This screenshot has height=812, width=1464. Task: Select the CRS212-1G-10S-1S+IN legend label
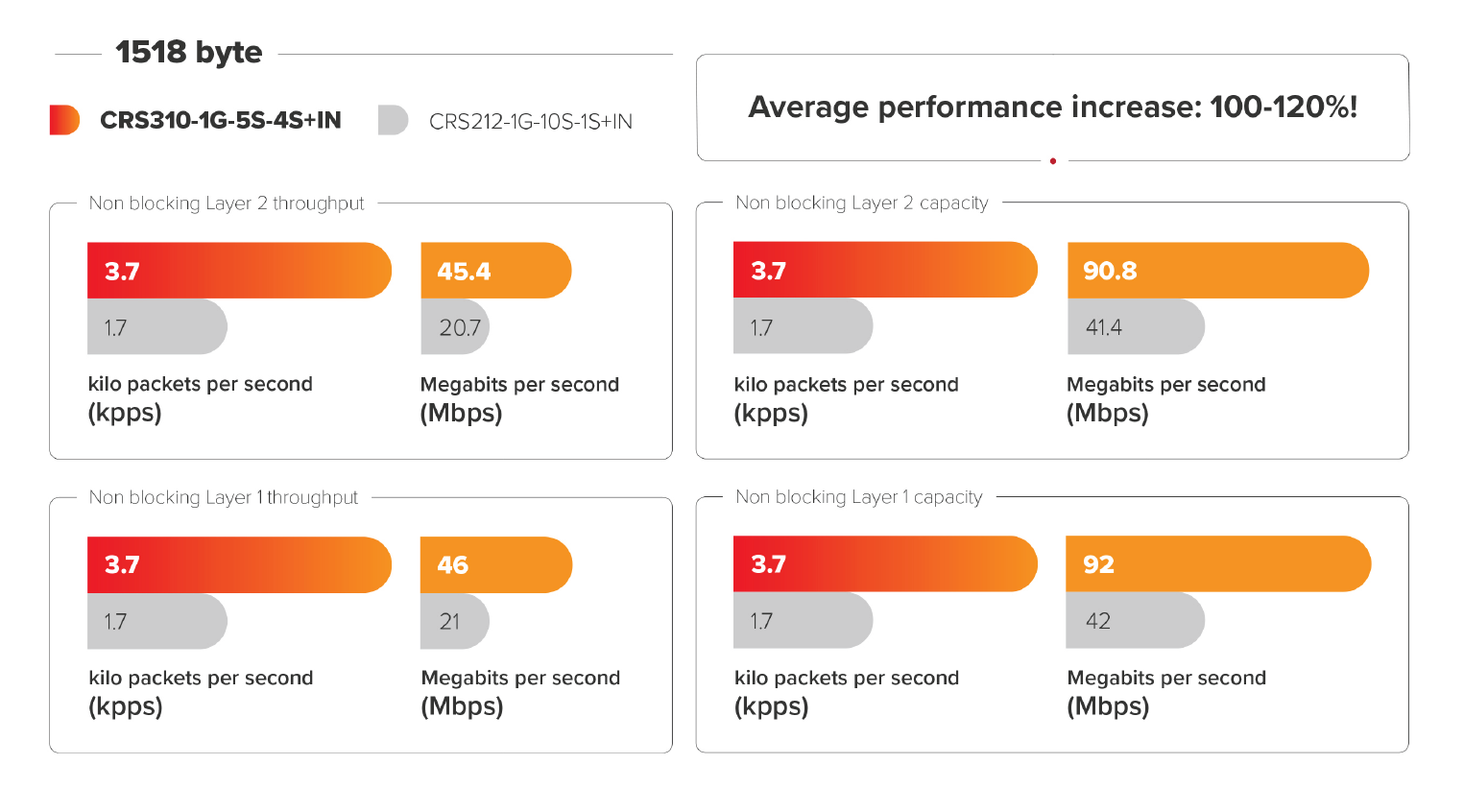click(530, 122)
